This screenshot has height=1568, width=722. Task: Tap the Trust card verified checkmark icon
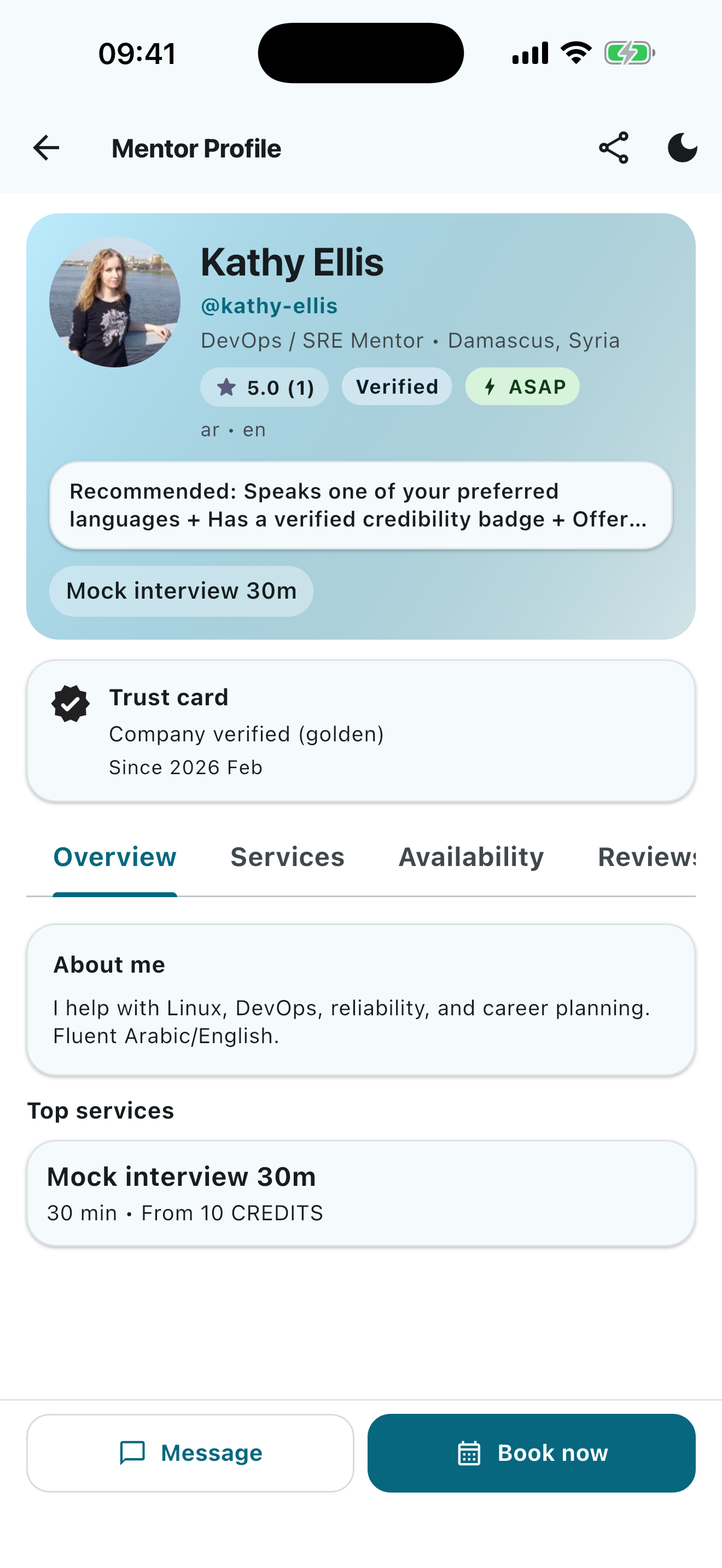point(71,704)
